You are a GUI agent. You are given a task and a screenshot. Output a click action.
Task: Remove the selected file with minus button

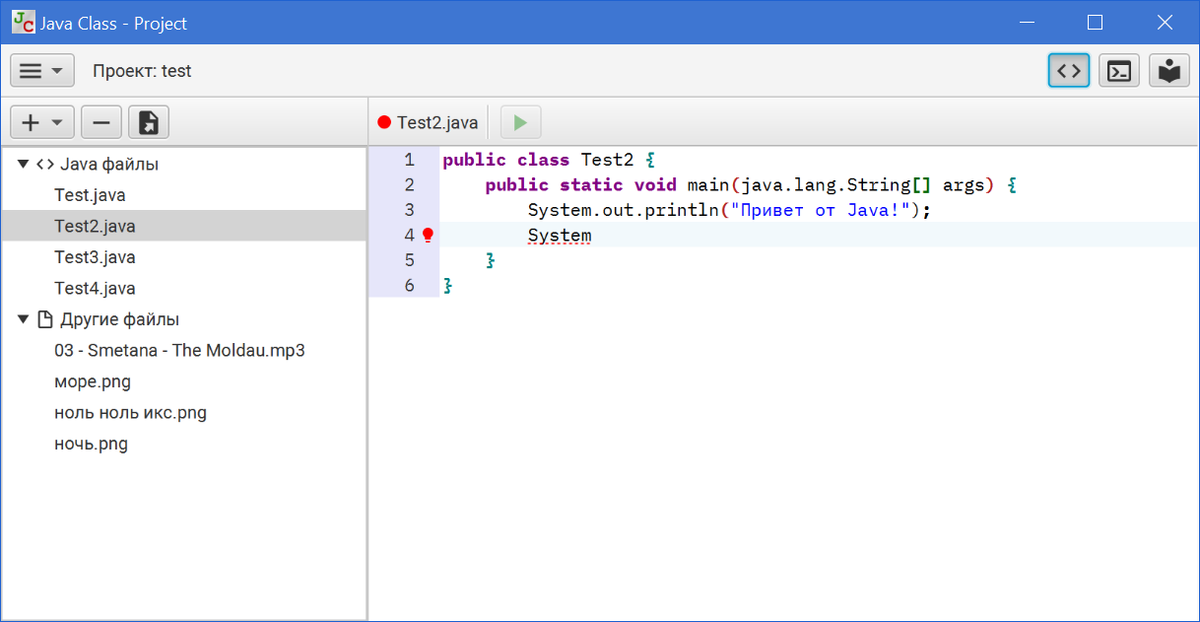pyautogui.click(x=101, y=122)
